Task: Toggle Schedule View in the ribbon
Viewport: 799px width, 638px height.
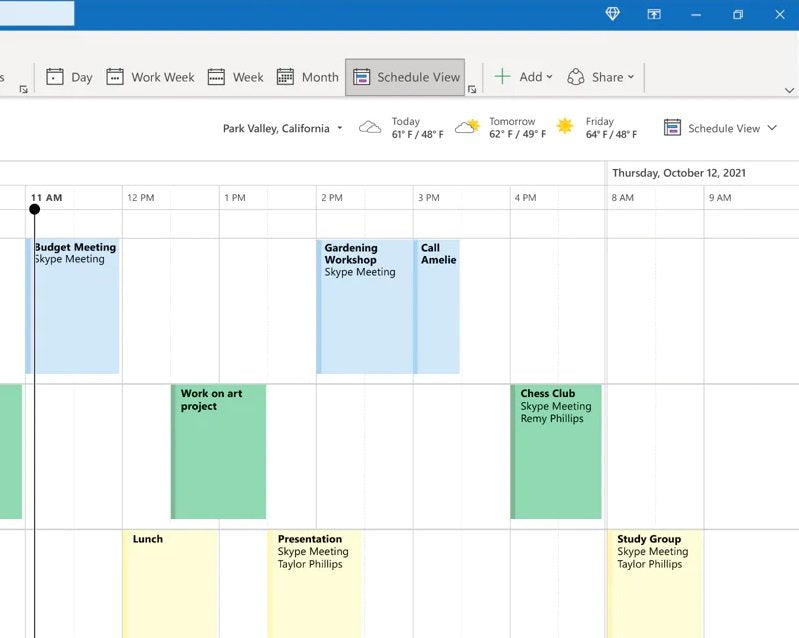Action: pyautogui.click(x=406, y=77)
